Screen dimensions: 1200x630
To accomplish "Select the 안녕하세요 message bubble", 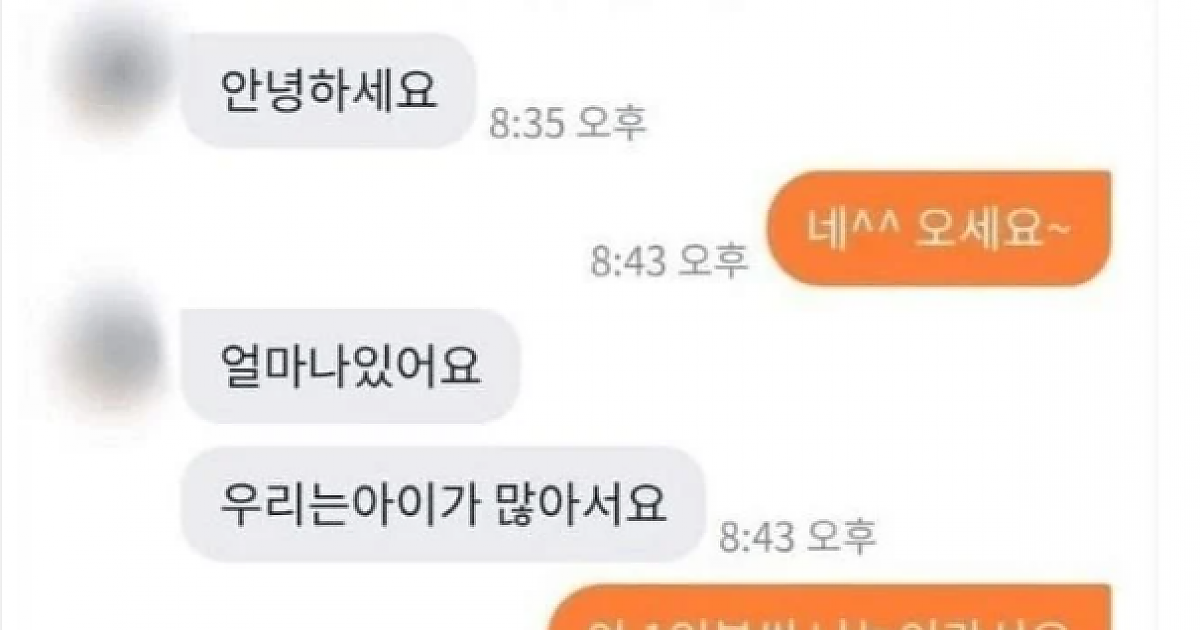I will pos(327,90).
